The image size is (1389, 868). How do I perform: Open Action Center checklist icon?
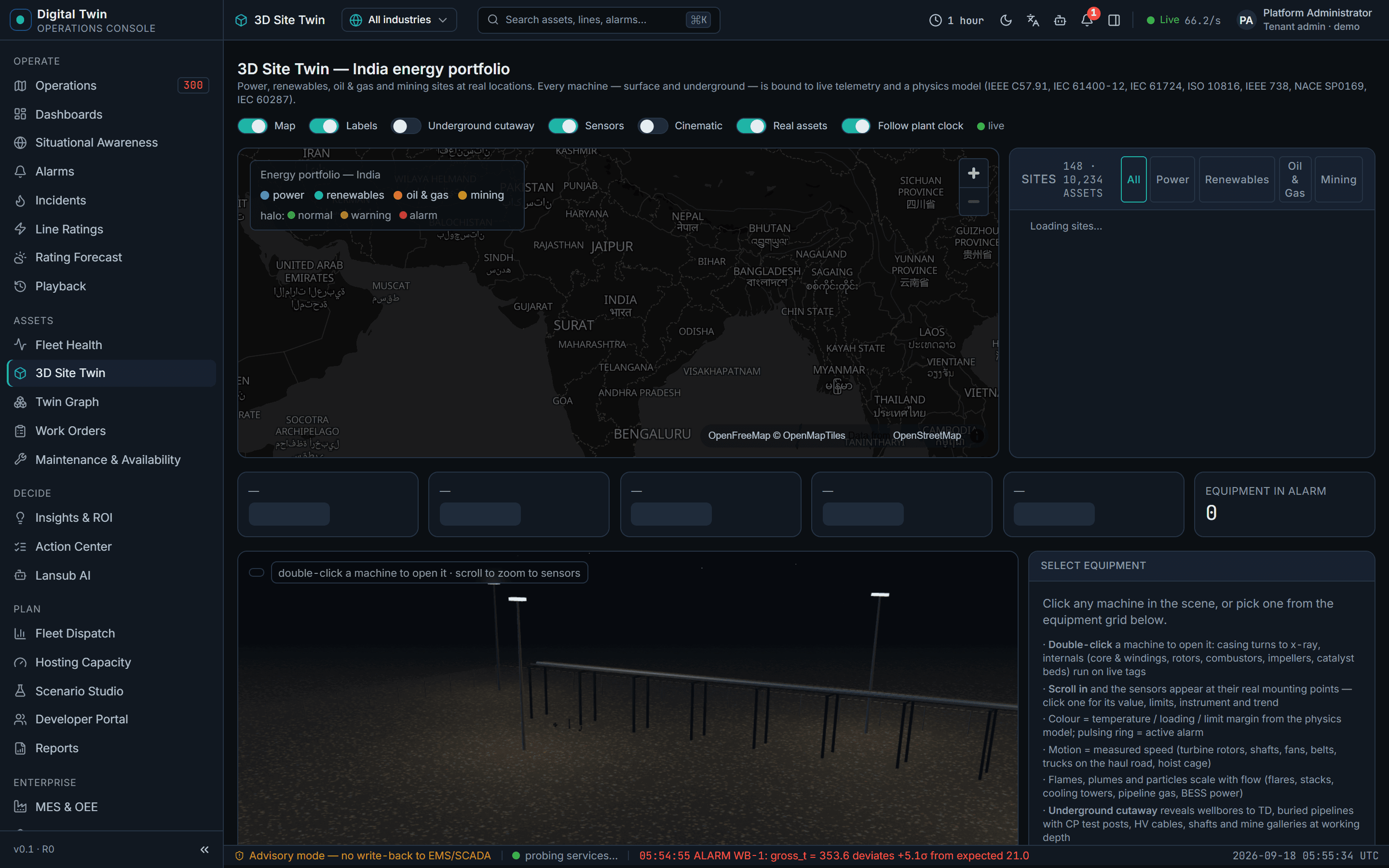[21, 546]
